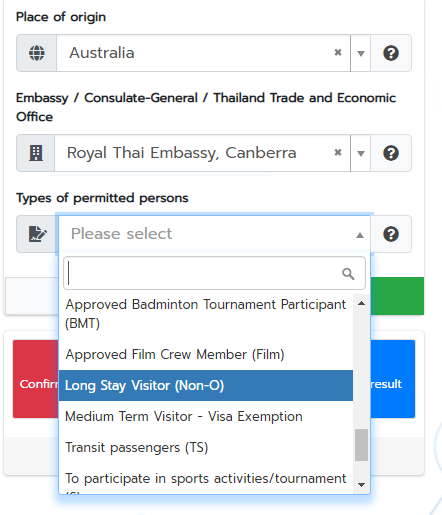This screenshot has width=442, height=515.
Task: Expand the Embassy dropdown arrow
Action: click(361, 153)
